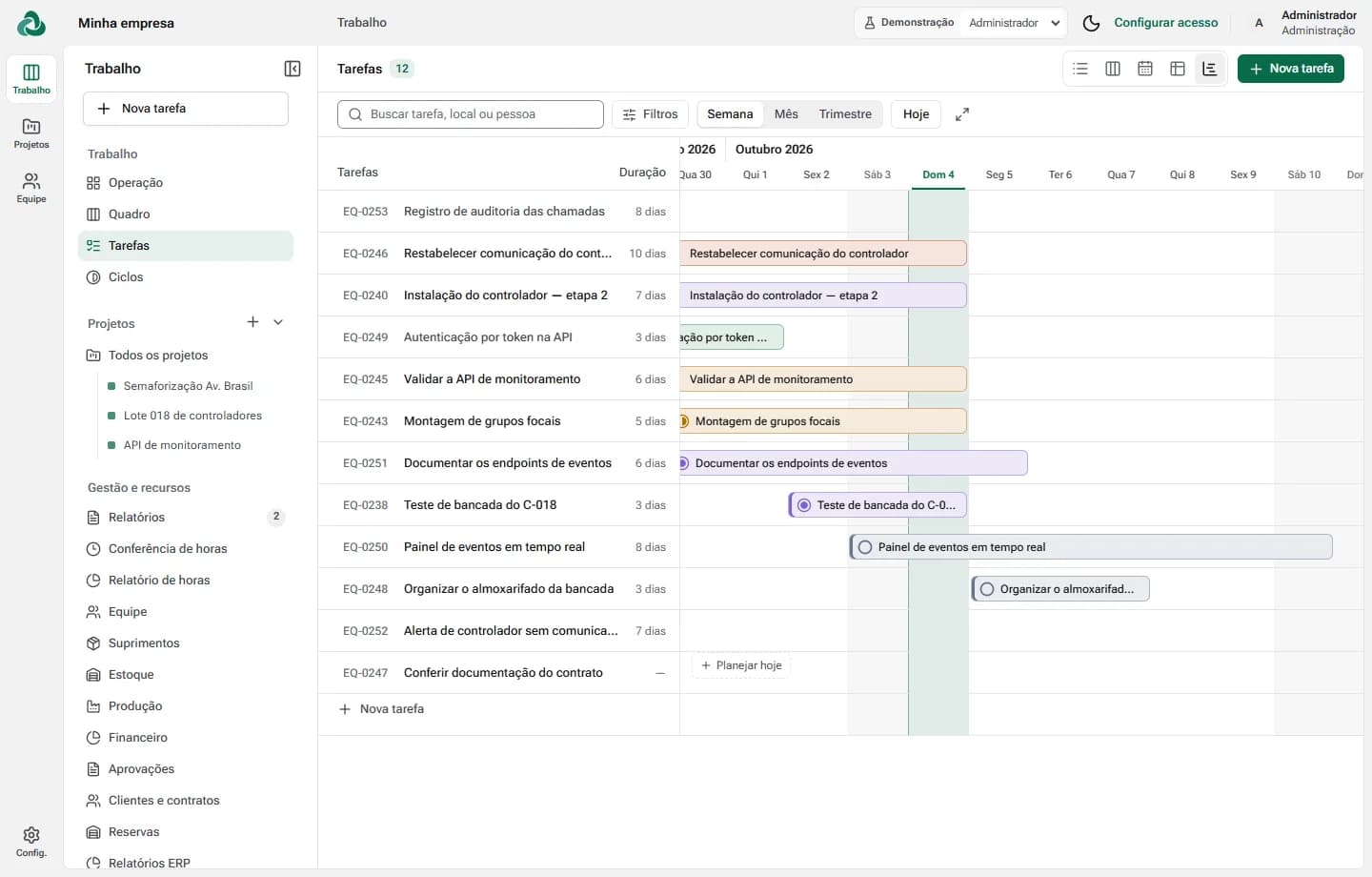1372x877 pixels.
Task: Select the Gantt timeline view icon
Action: point(1210,69)
